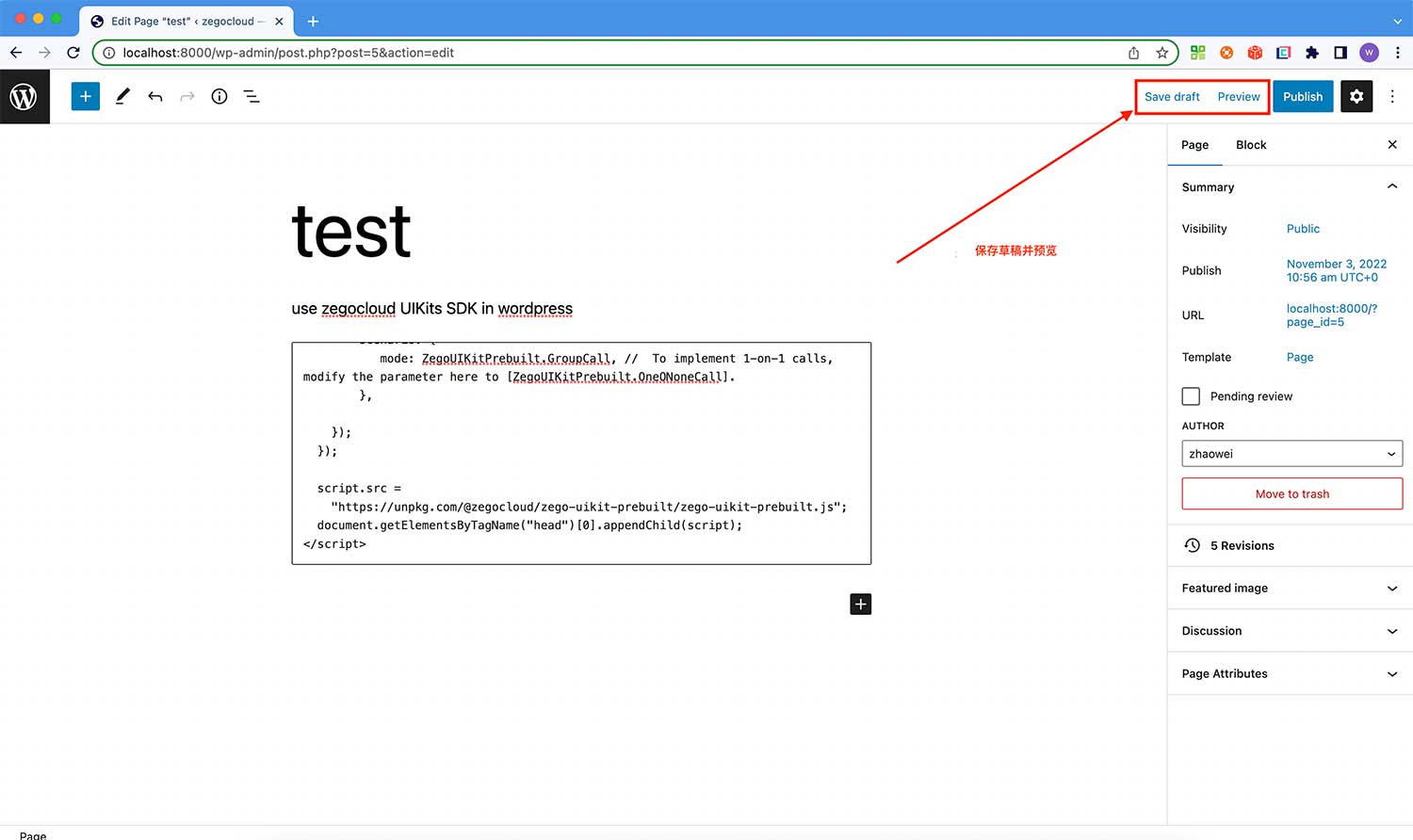Open the block inserter plus button
The height and width of the screenshot is (840, 1413).
pyautogui.click(x=85, y=96)
